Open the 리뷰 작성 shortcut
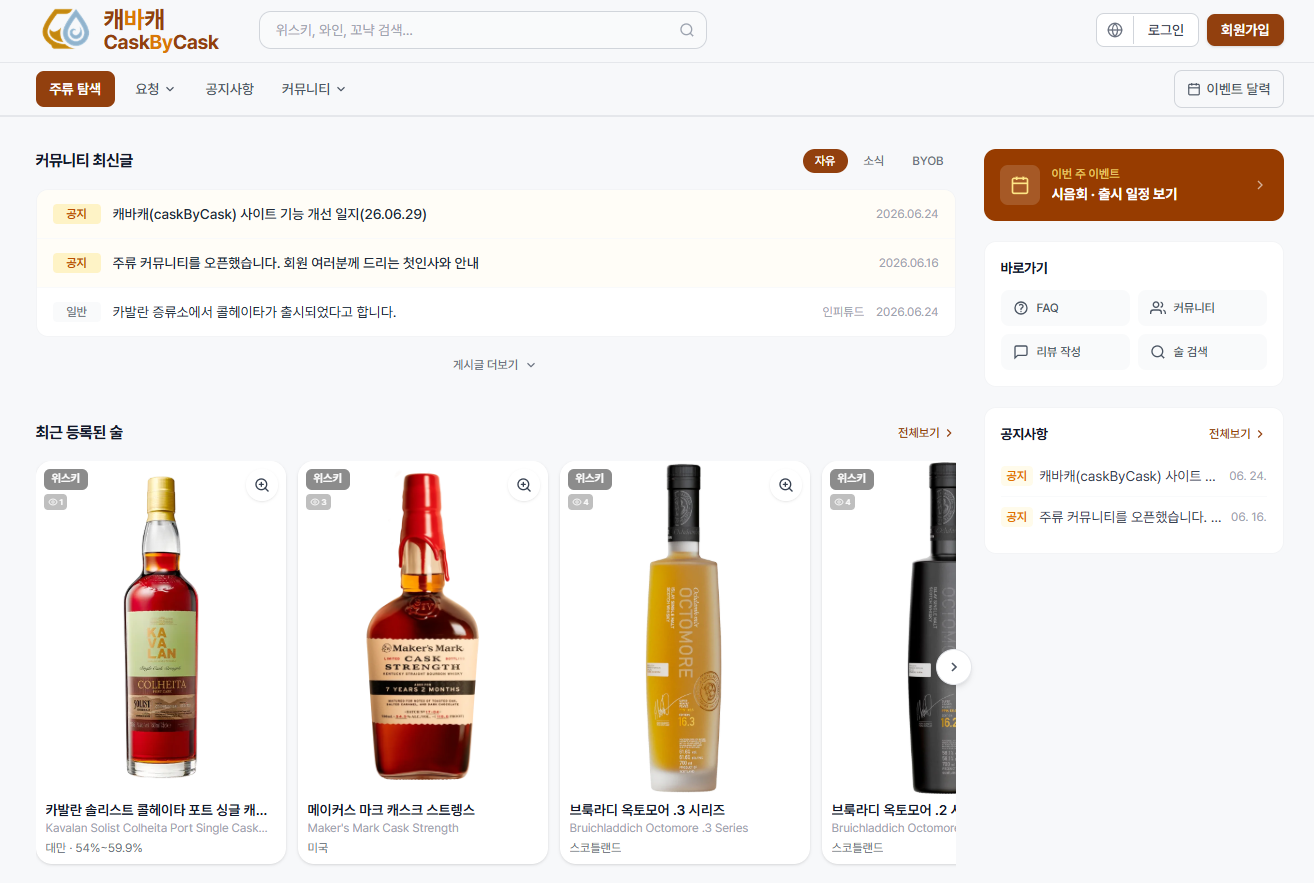 1065,352
